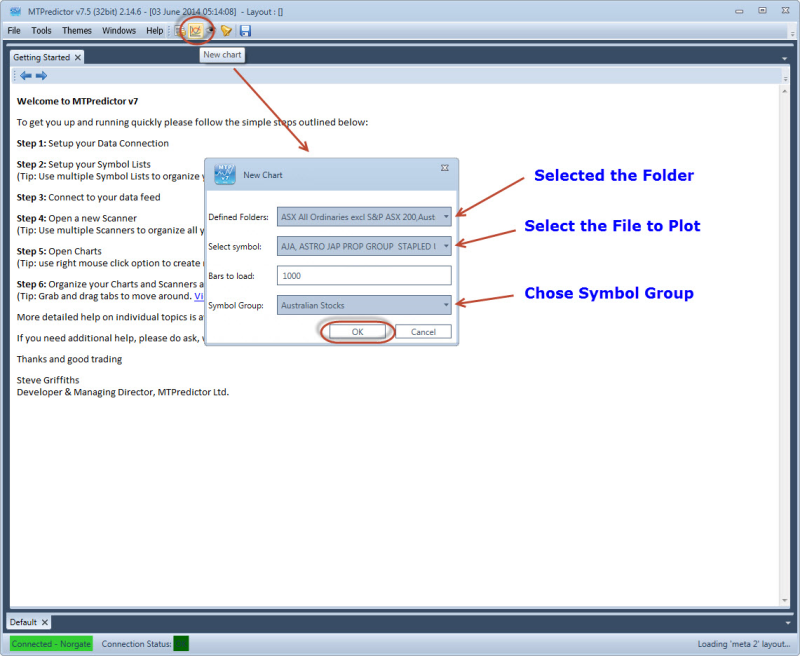Click the yellow bell alerts icon
Screen dimensions: 800x656
pos(227,31)
